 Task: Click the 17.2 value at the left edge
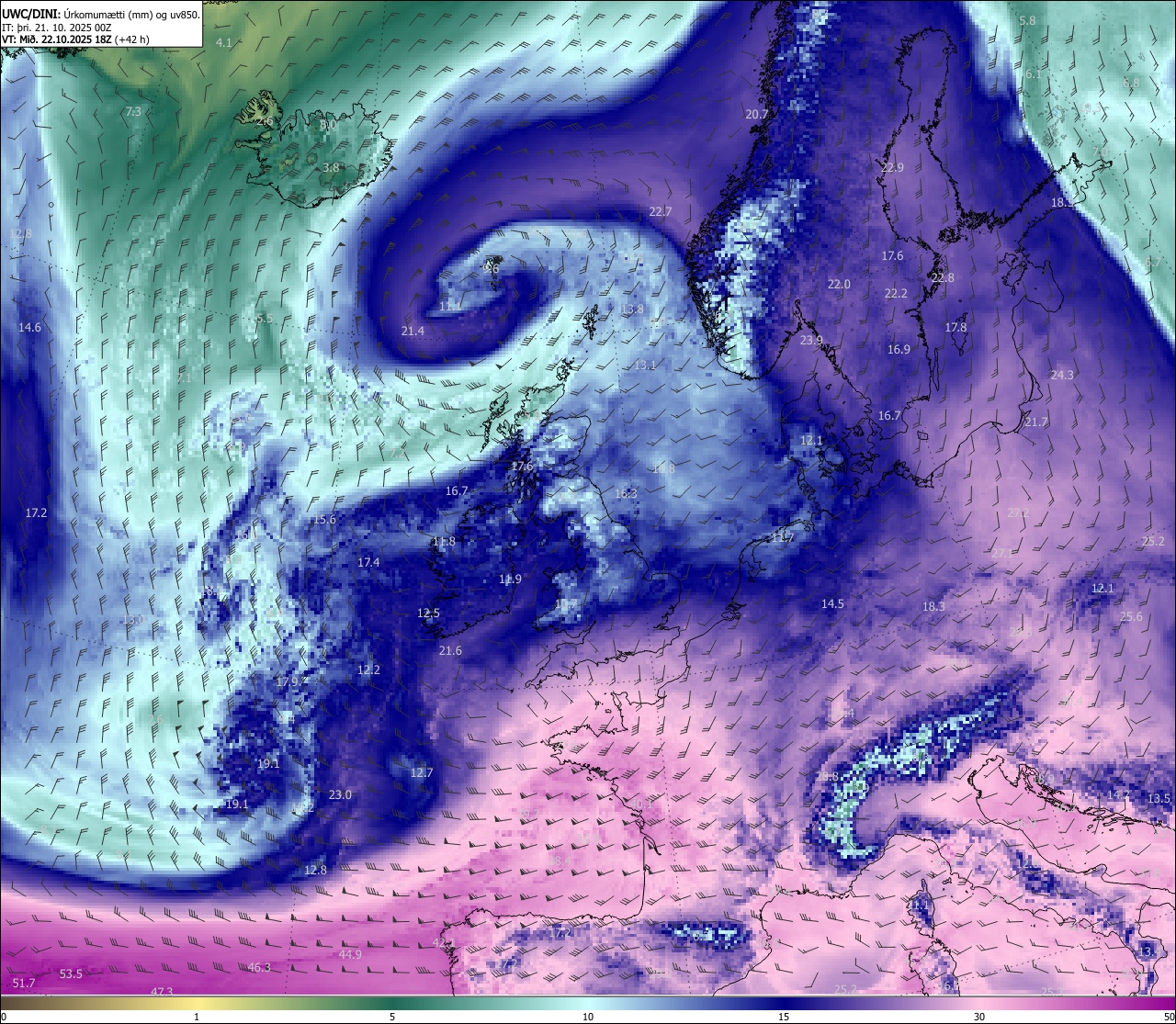[x=36, y=513]
